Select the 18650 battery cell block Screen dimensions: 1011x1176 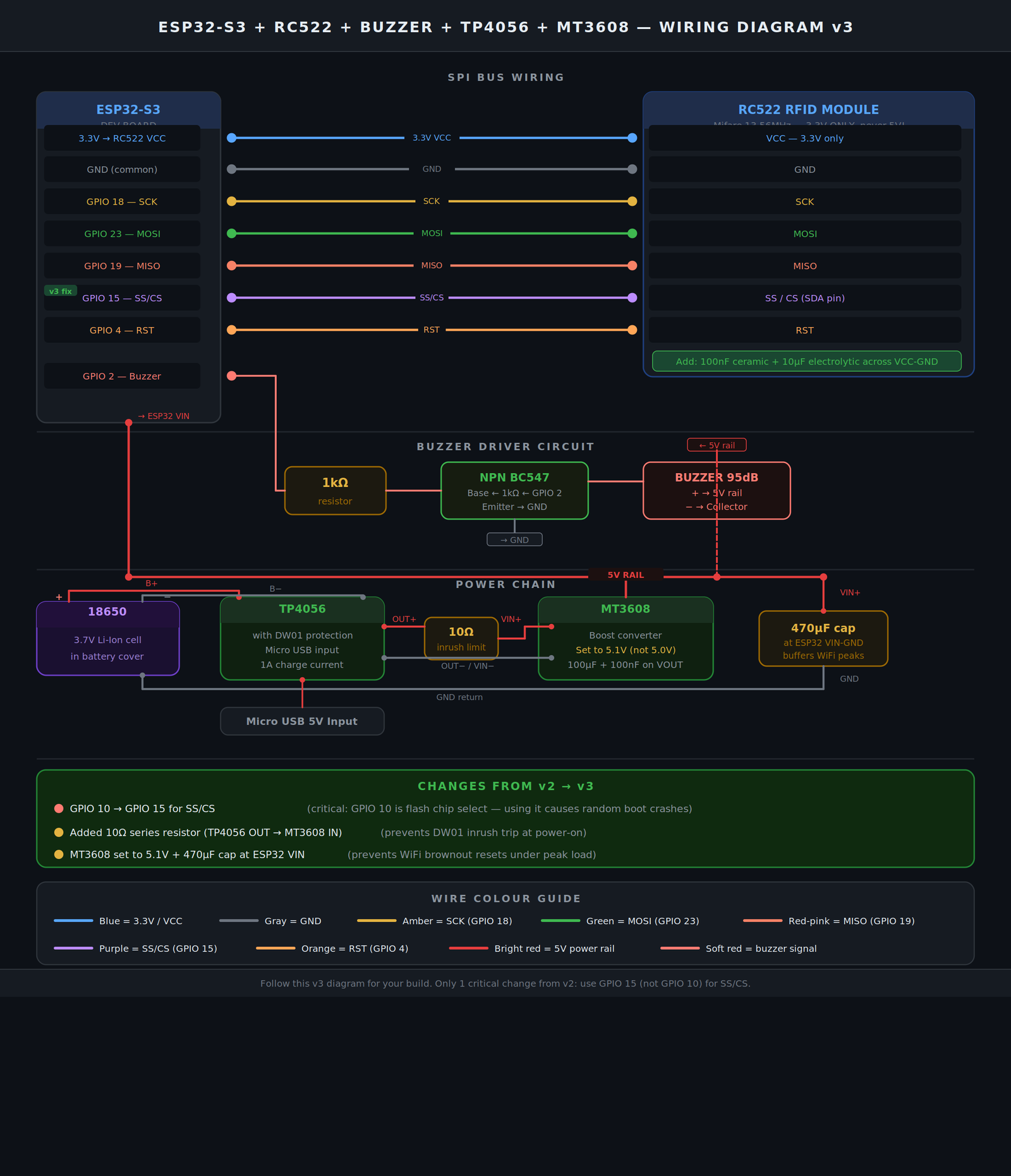(x=107, y=638)
